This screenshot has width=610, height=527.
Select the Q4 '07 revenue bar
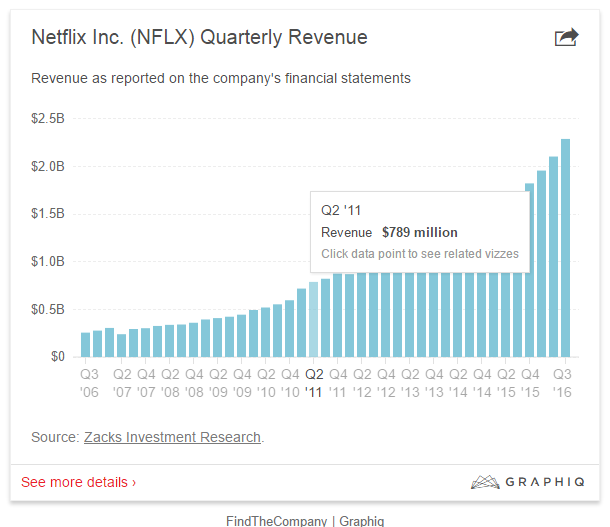[145, 343]
